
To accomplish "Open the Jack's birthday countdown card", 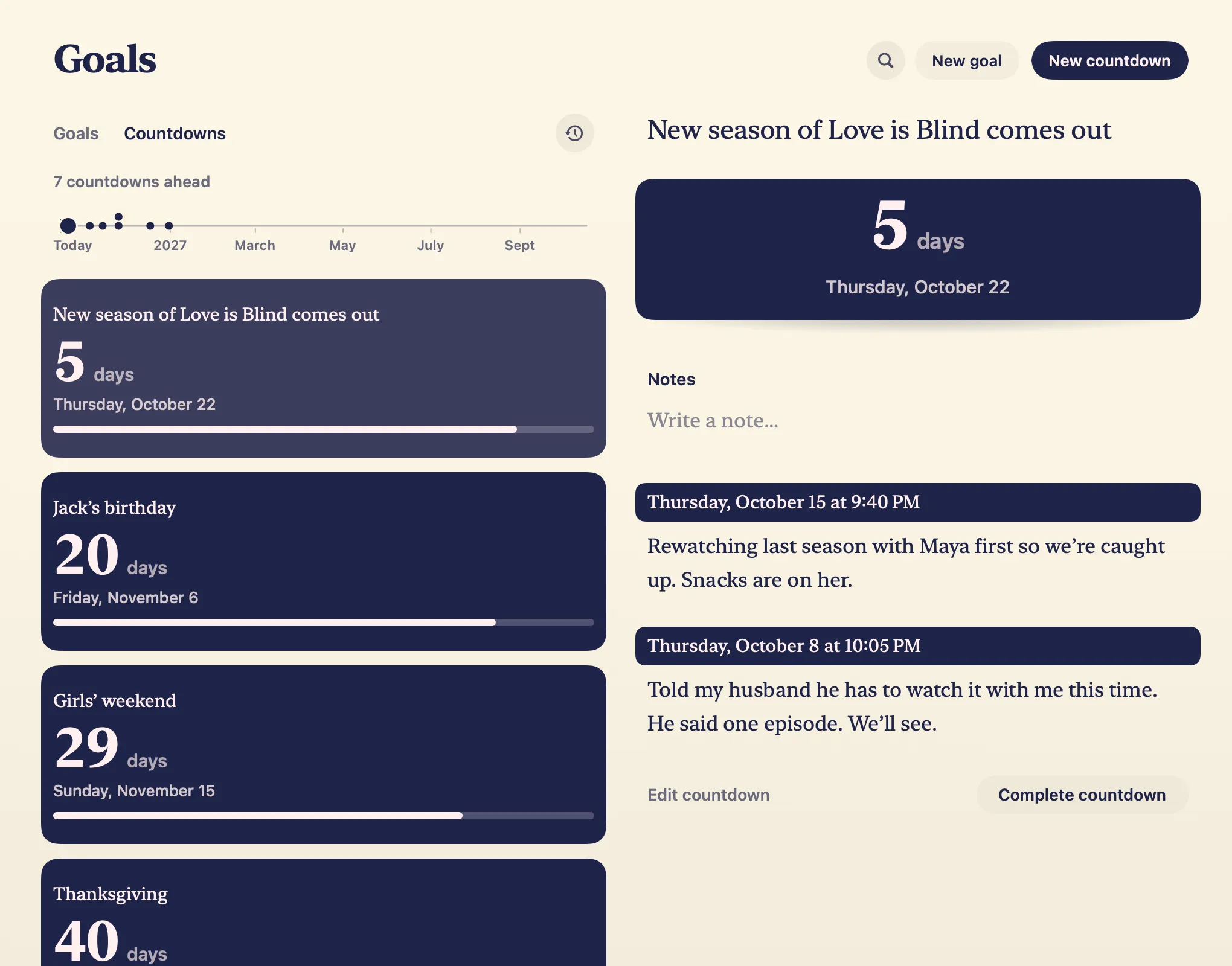I will tap(323, 561).
